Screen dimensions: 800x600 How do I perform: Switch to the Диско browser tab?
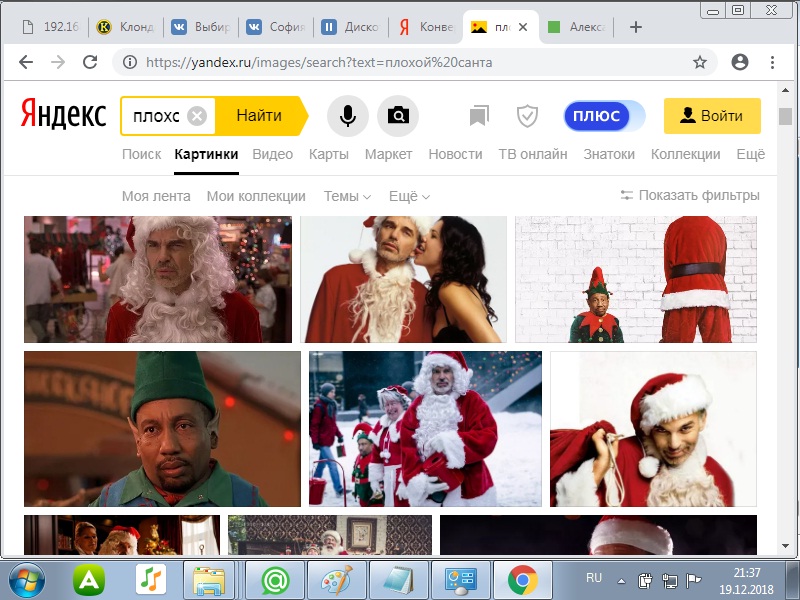(x=352, y=27)
